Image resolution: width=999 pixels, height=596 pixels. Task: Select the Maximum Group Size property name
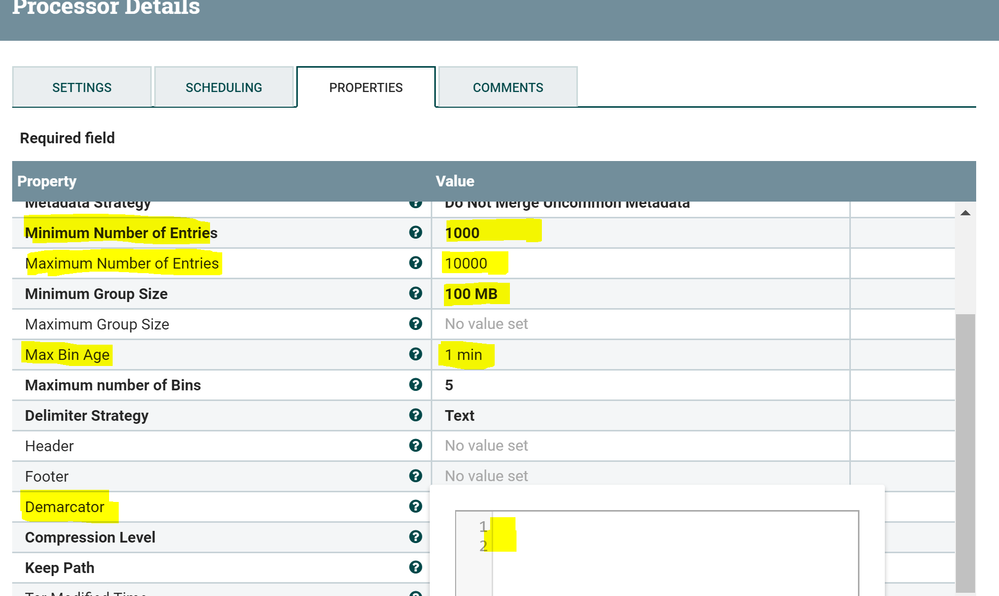97,324
